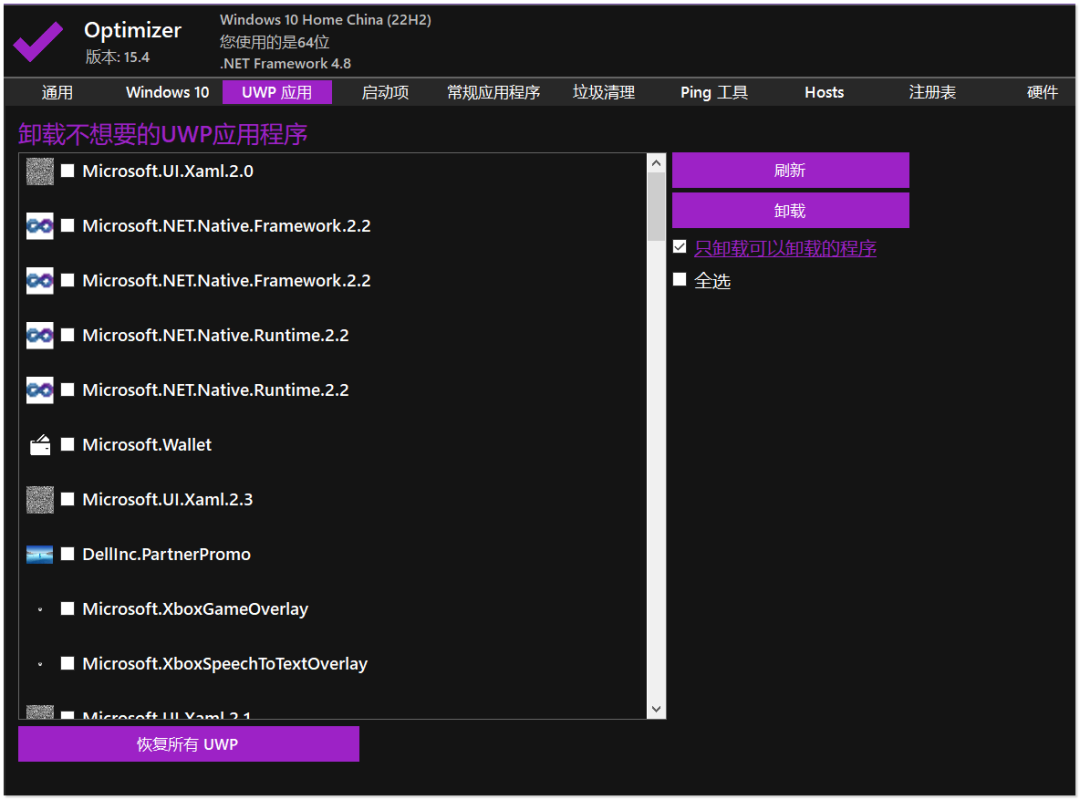Open the 注册表 tab
1080x800 pixels.
(932, 92)
